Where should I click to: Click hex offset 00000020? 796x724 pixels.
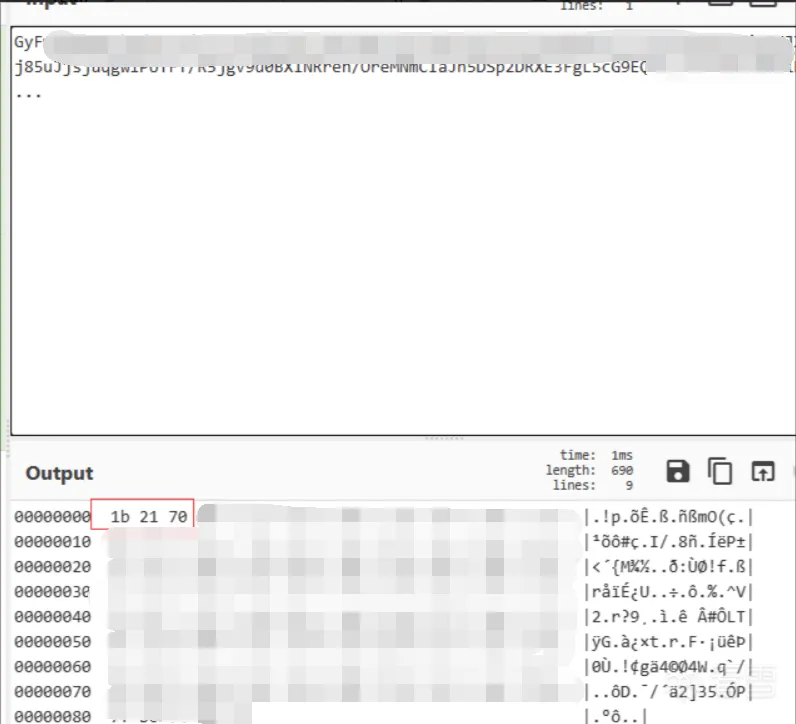(52, 567)
